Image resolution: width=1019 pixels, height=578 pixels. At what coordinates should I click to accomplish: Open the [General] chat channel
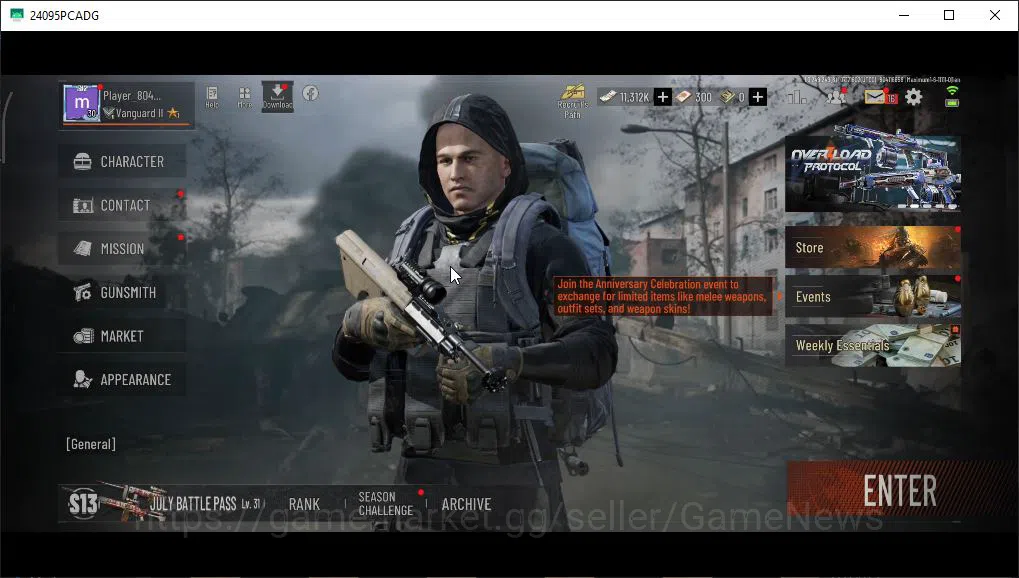click(91, 444)
